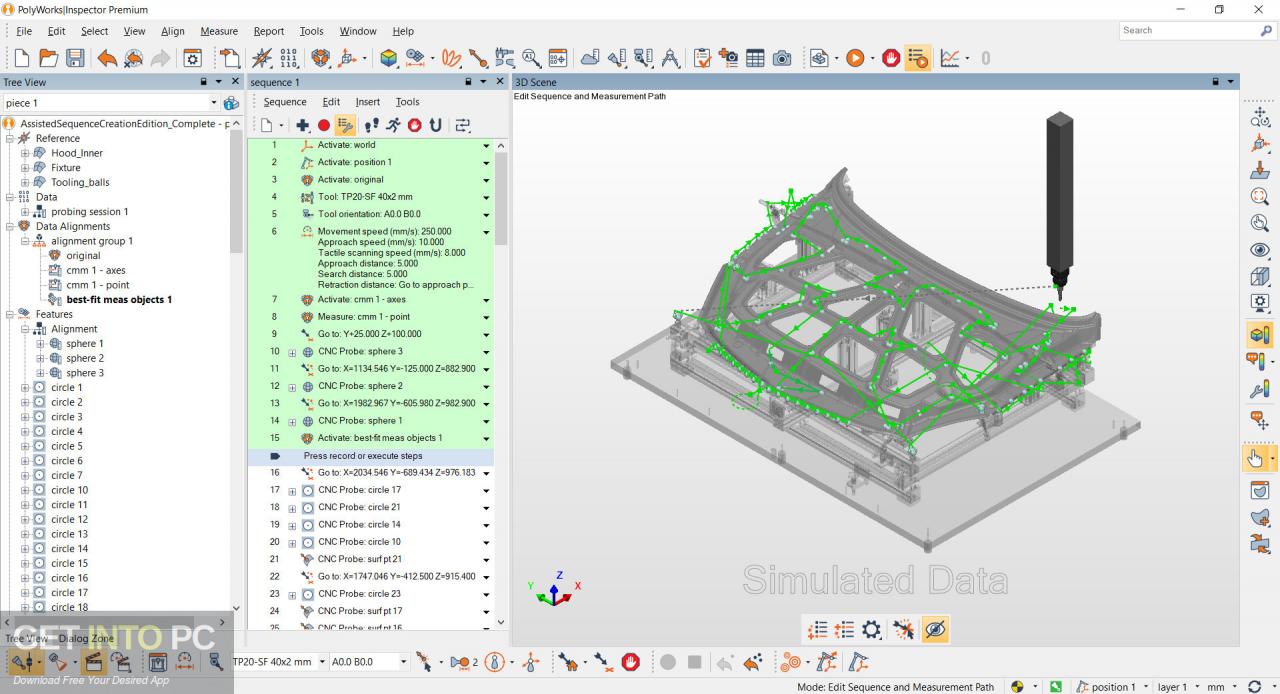Take a snapshot with the camera icon
The image size is (1280, 694).
pyautogui.click(x=782, y=59)
